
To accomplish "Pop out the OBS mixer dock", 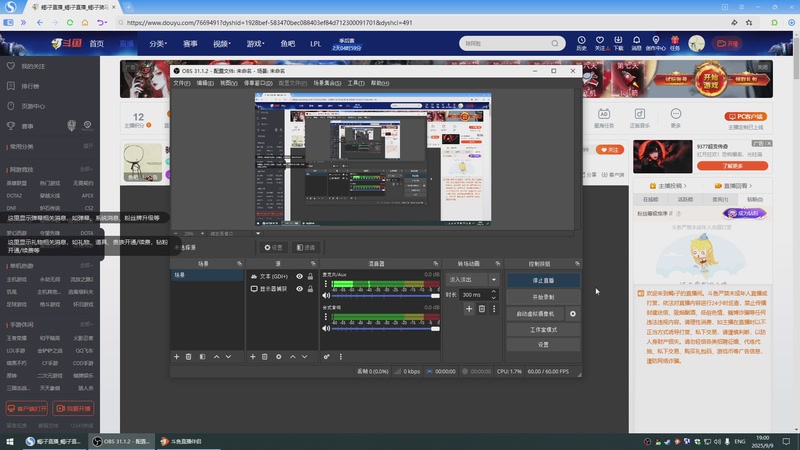I will click(x=436, y=264).
